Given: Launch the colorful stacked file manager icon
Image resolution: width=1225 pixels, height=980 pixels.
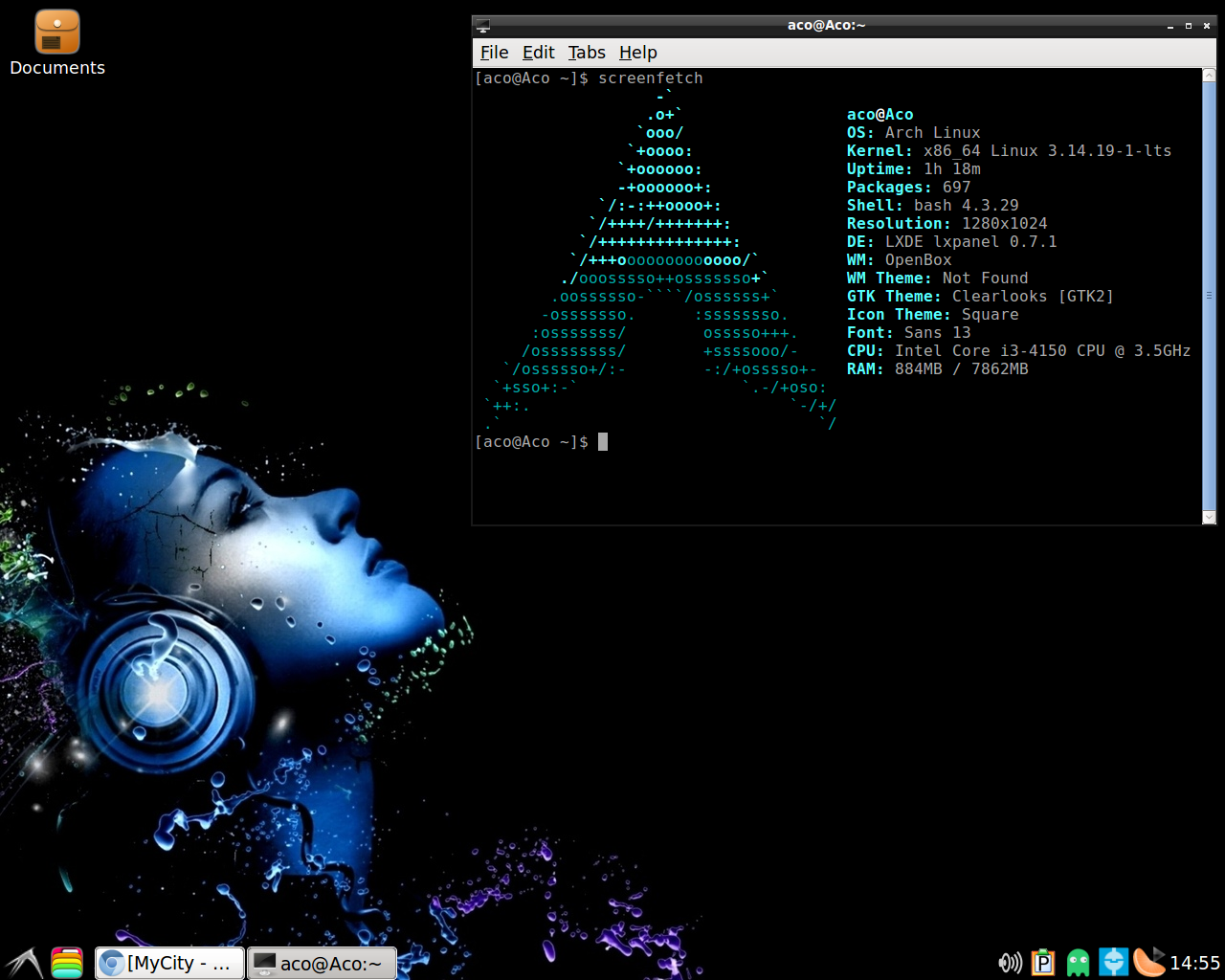Looking at the screenshot, I should 67,963.
